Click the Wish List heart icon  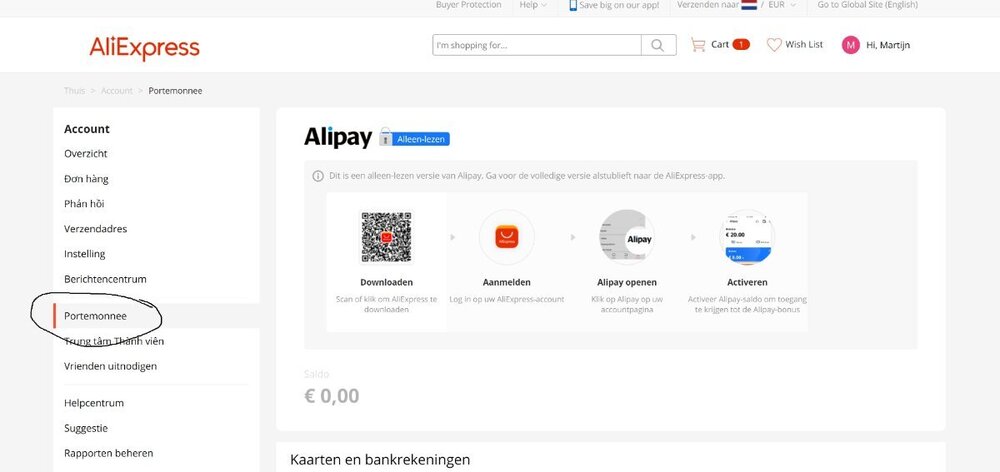click(x=774, y=45)
